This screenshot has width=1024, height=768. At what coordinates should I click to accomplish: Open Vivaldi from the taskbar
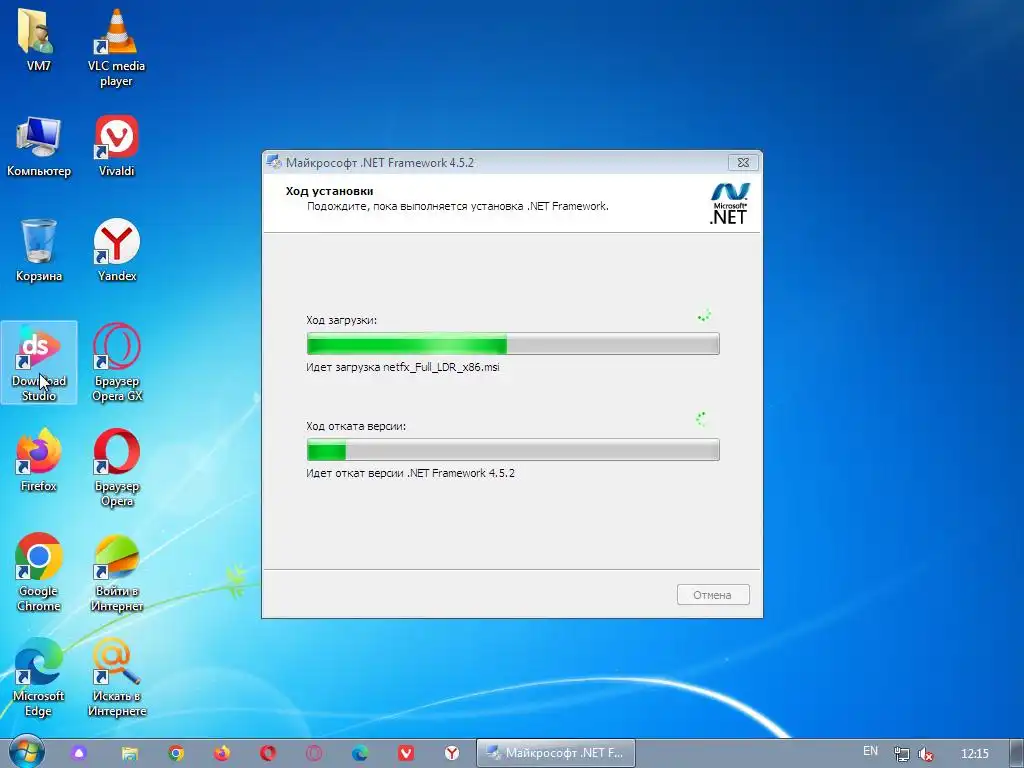point(406,753)
